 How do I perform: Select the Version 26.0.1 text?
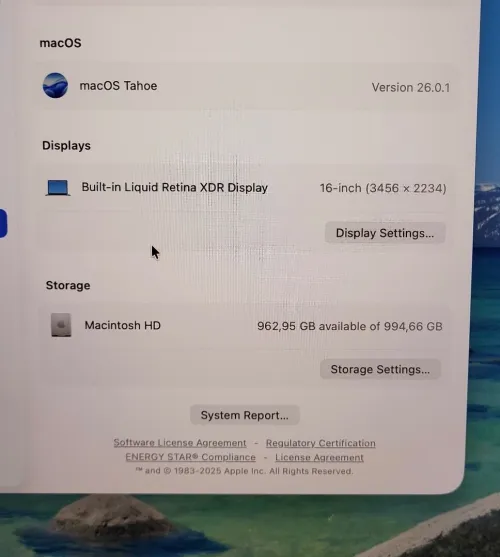[411, 87]
